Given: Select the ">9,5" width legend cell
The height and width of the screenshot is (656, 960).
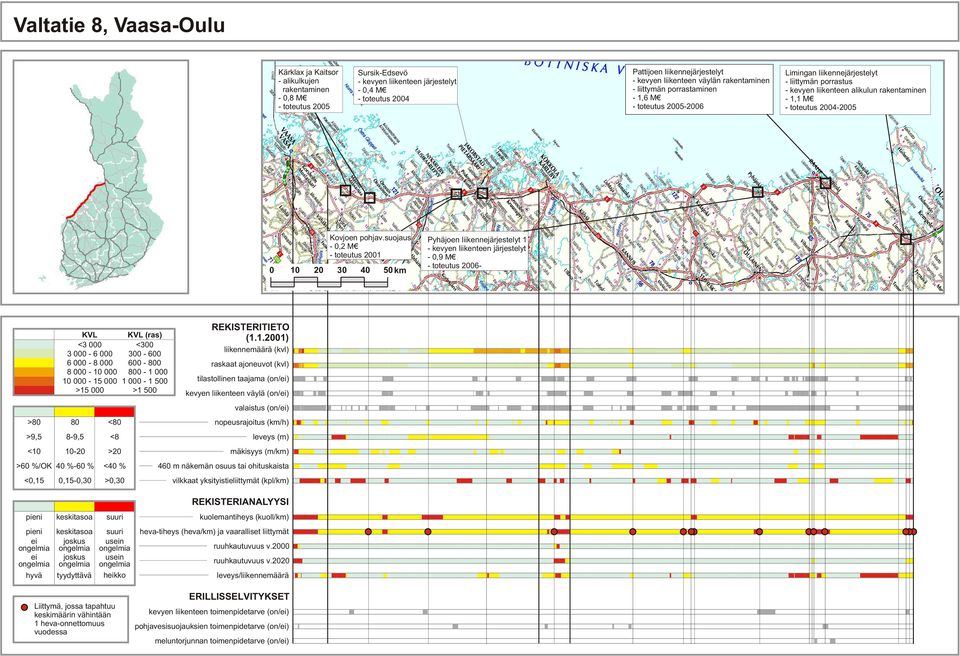Looking at the screenshot, I should 34,437.
